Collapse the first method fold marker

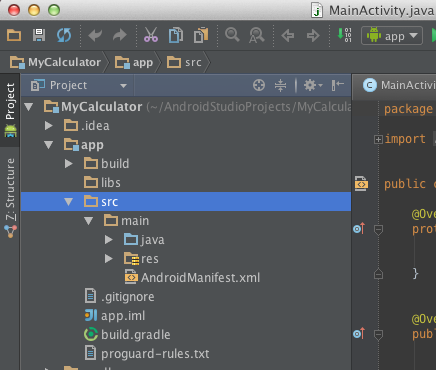click(378, 230)
